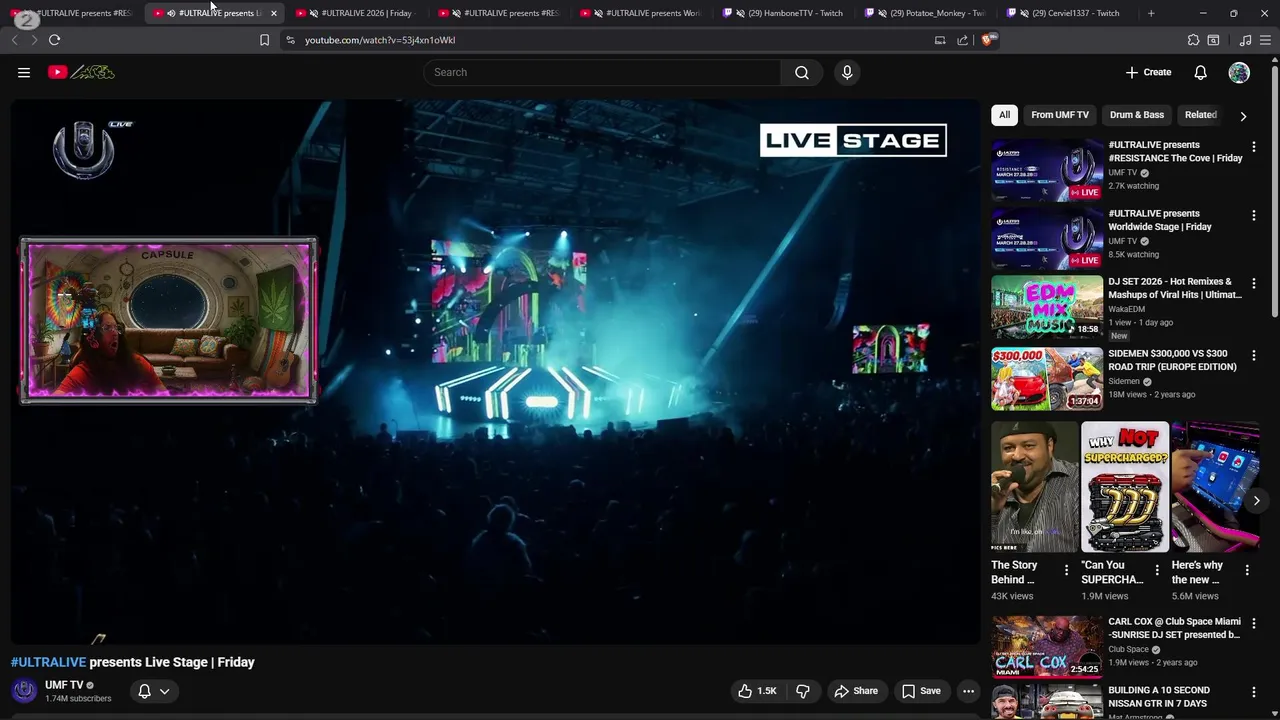Click 1.74M subscribers text
Viewport: 1280px width, 720px height.
[x=78, y=699]
